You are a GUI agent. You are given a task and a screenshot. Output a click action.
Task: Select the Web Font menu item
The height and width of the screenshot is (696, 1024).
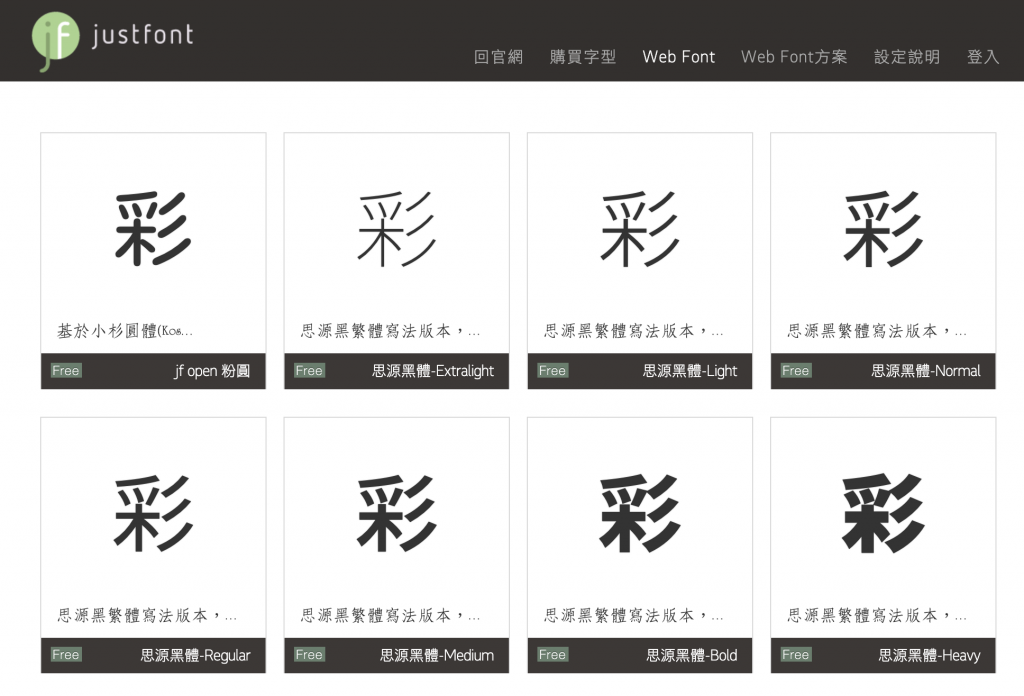(679, 57)
